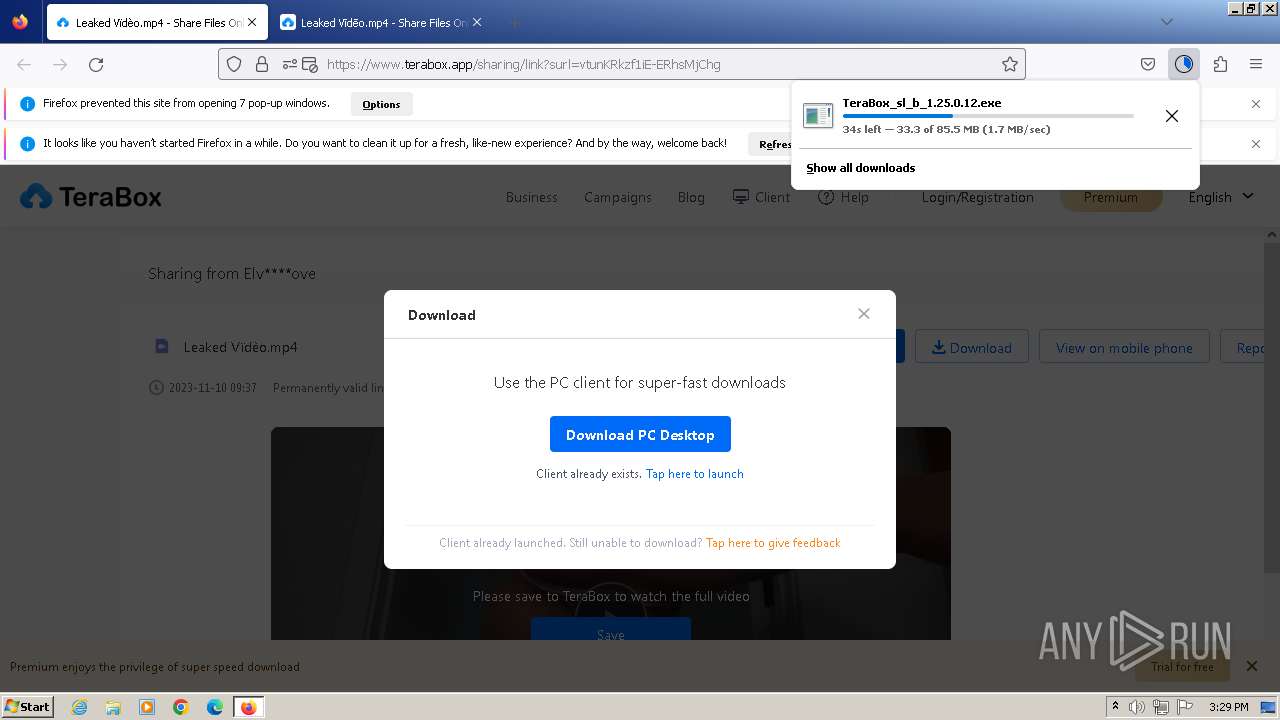Bookmark this page with the star icon
1280x720 pixels.
[x=1010, y=64]
